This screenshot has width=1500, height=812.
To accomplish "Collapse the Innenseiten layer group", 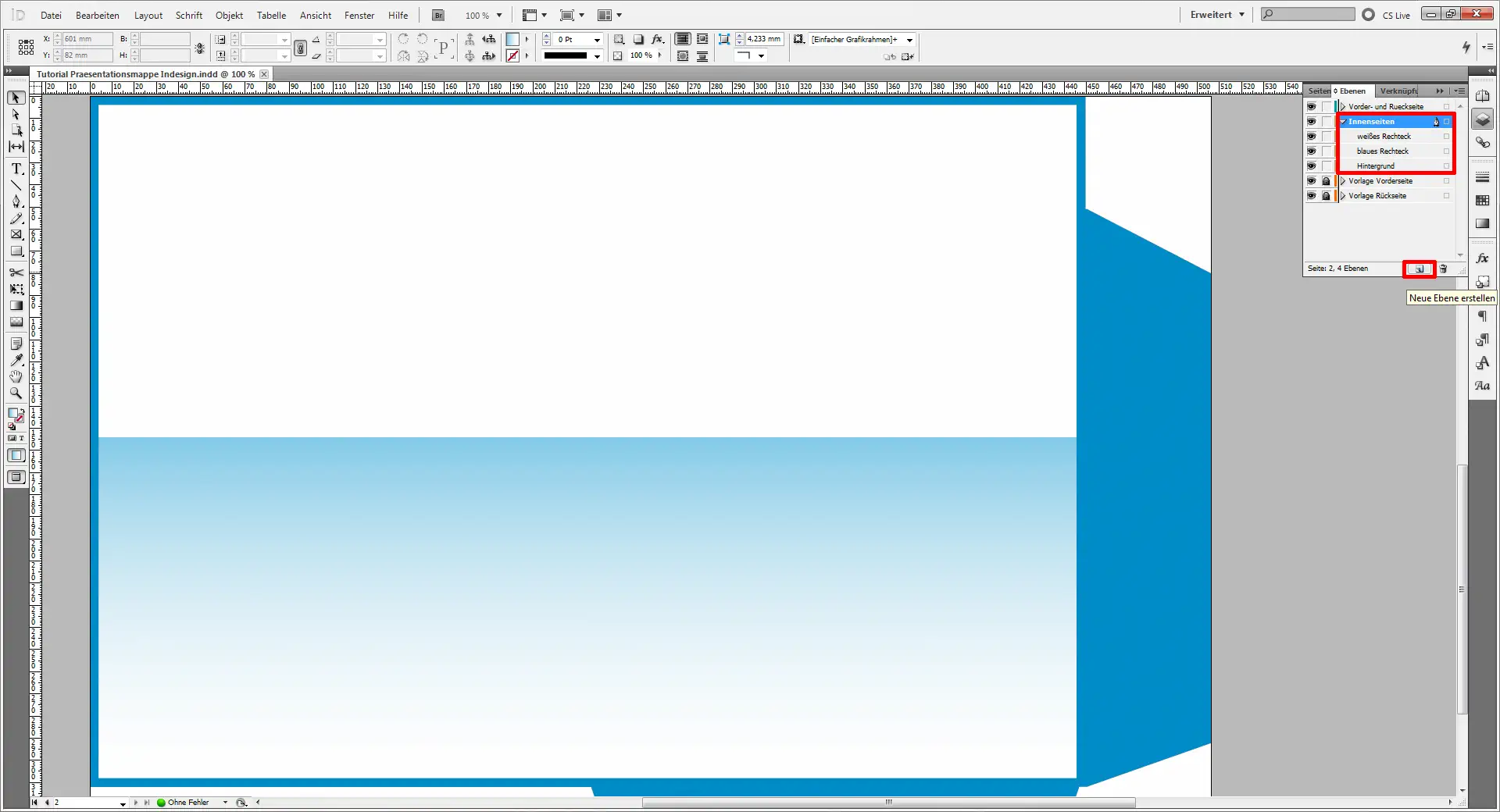I will pos(1344,122).
